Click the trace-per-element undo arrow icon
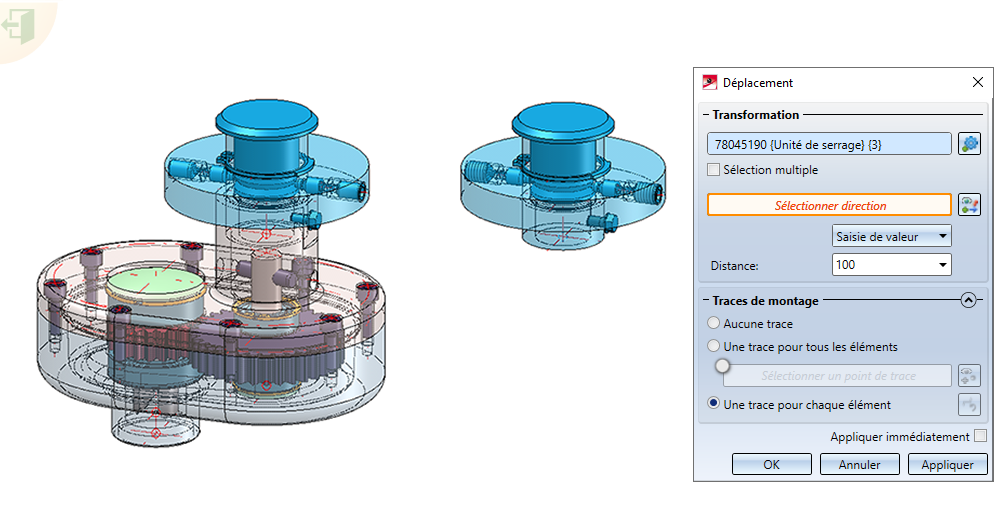This screenshot has height=531, width=1003. tap(969, 405)
